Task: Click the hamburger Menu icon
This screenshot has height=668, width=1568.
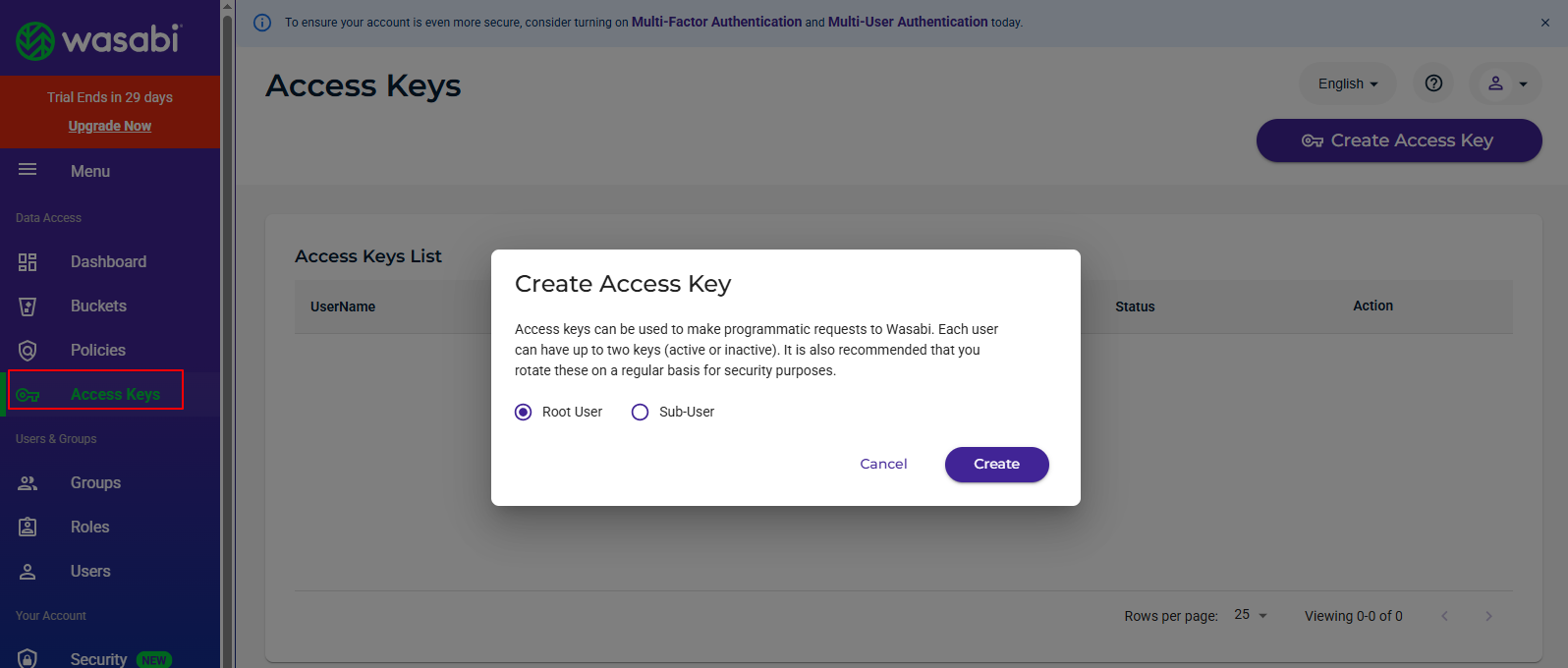Action: (28, 170)
